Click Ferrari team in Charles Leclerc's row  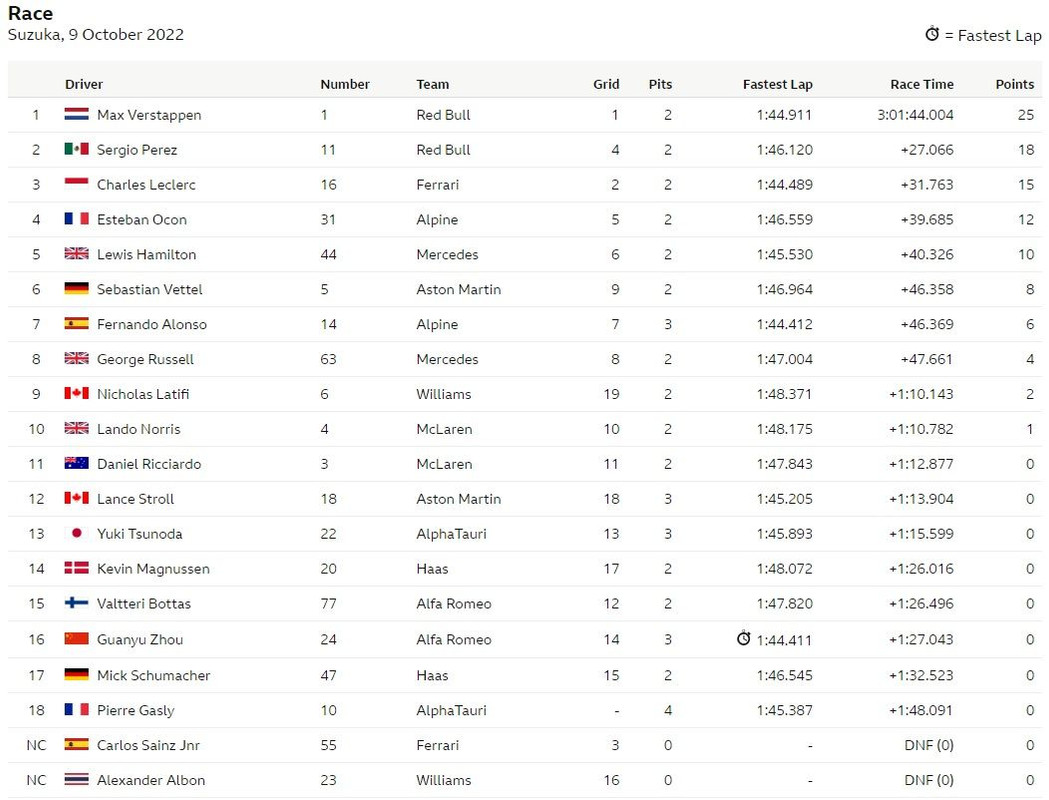438,185
